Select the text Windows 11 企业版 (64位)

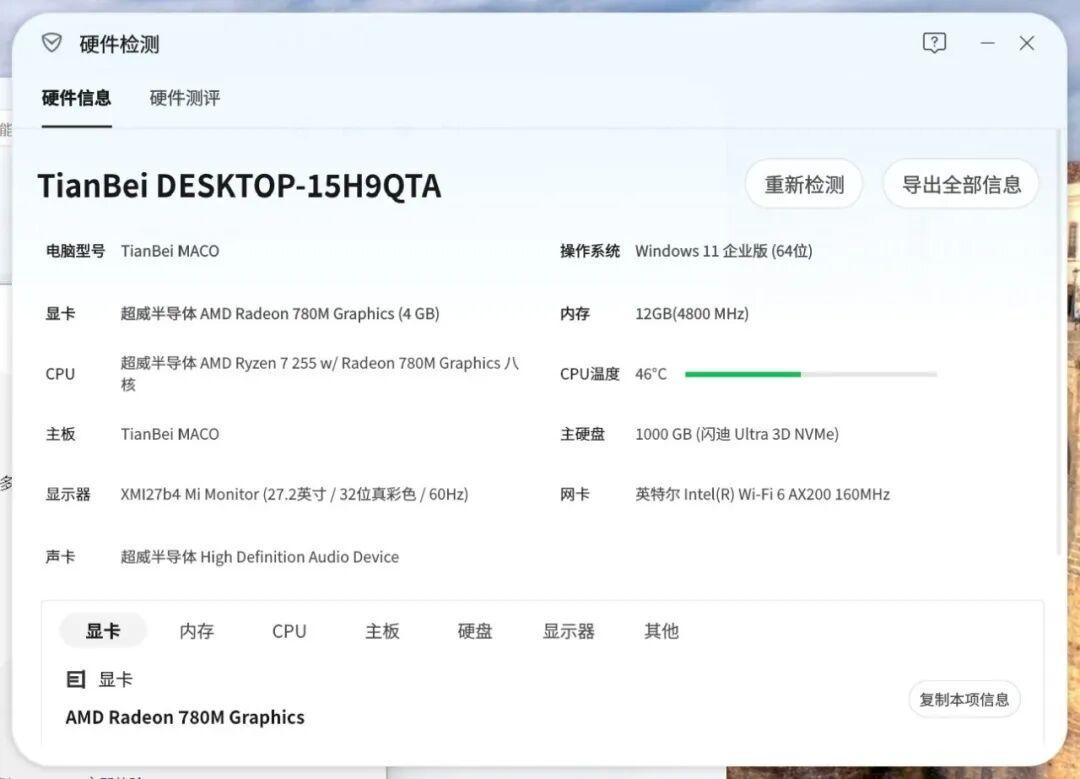(724, 251)
